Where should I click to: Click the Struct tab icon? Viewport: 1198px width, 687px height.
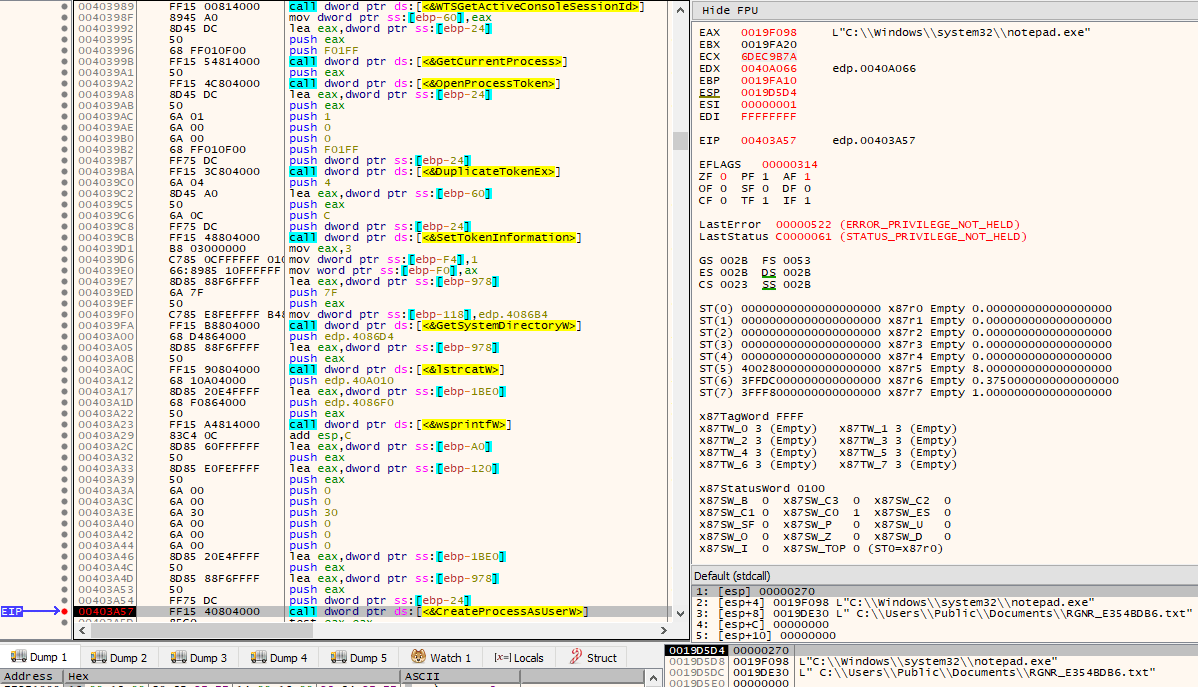point(576,656)
